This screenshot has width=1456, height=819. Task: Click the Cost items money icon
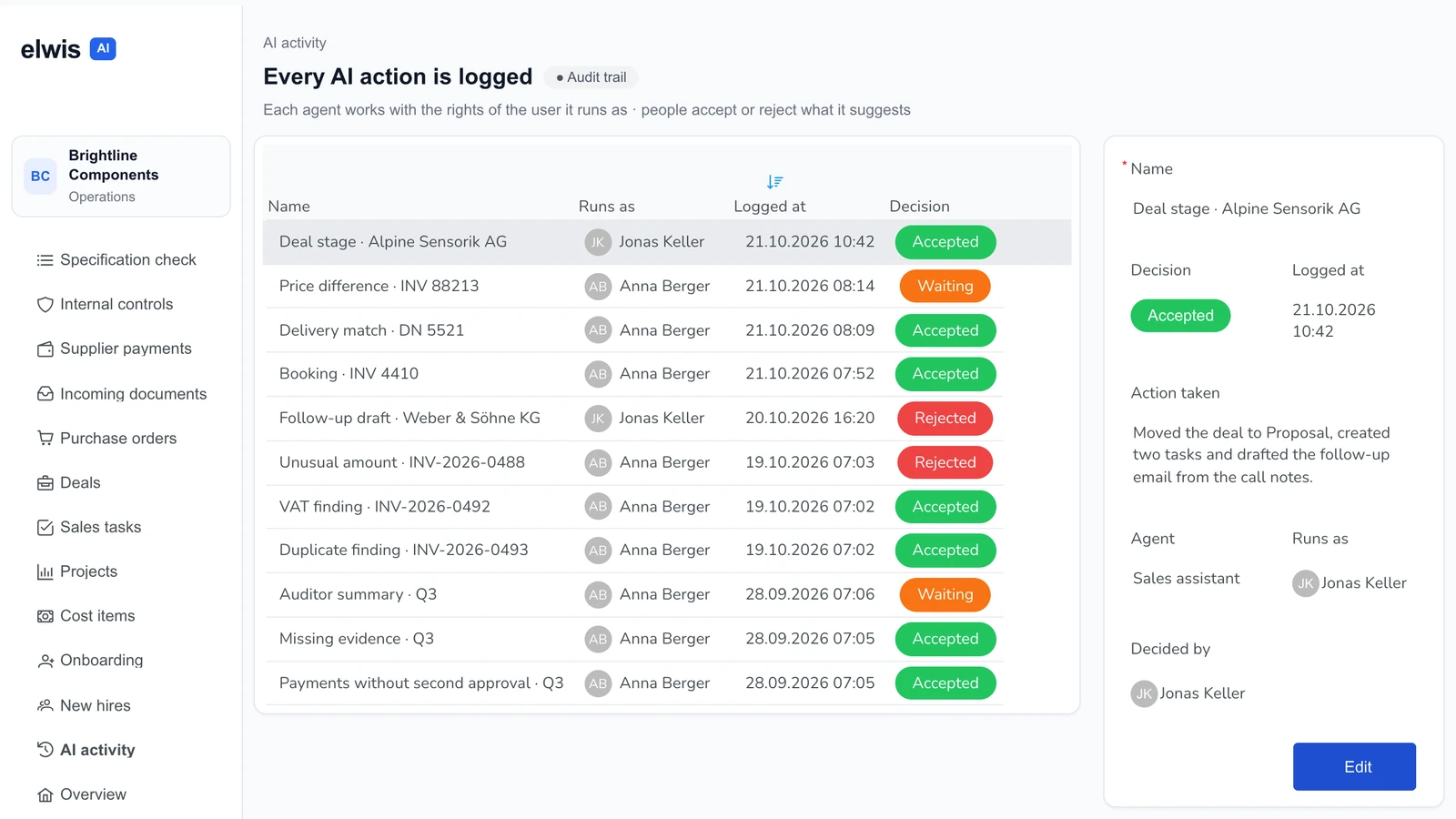coord(45,616)
